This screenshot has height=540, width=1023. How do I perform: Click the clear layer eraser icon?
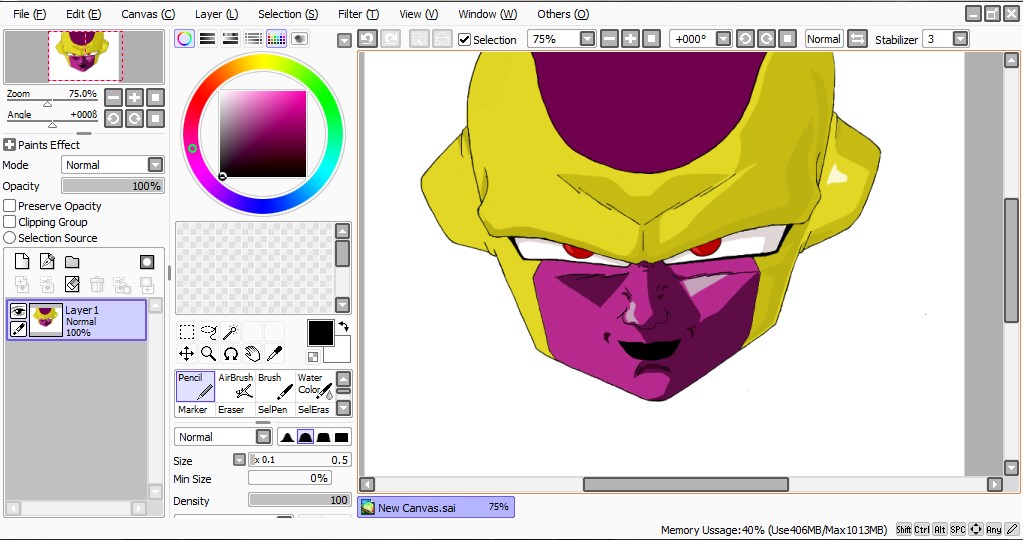pos(72,284)
